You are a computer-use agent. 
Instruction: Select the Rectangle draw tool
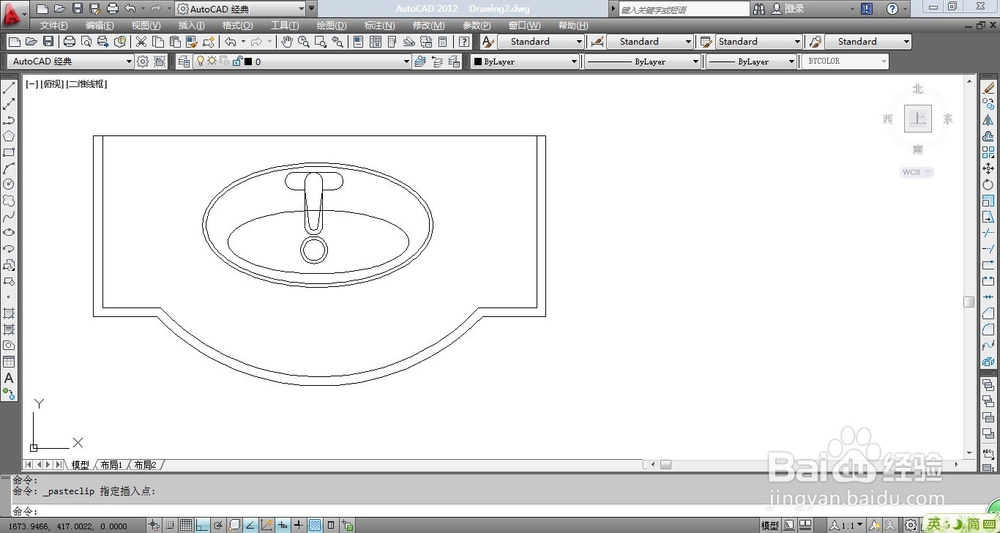coord(9,152)
